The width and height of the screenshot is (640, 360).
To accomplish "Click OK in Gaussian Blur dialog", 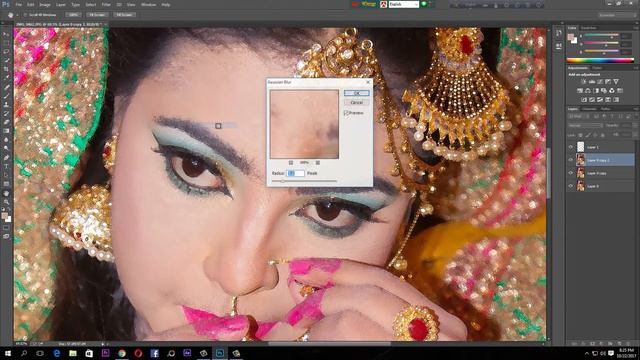I will coord(356,93).
